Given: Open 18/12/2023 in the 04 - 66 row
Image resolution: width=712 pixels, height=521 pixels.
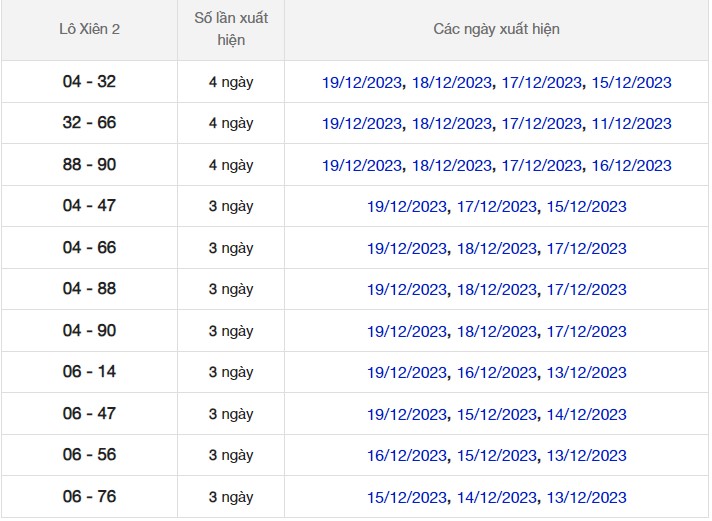Looking at the screenshot, I should click(497, 249).
